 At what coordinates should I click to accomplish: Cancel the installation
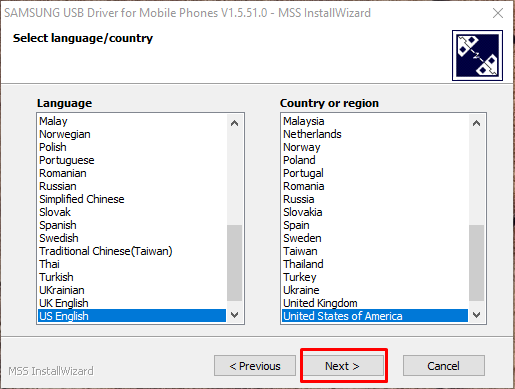(444, 366)
